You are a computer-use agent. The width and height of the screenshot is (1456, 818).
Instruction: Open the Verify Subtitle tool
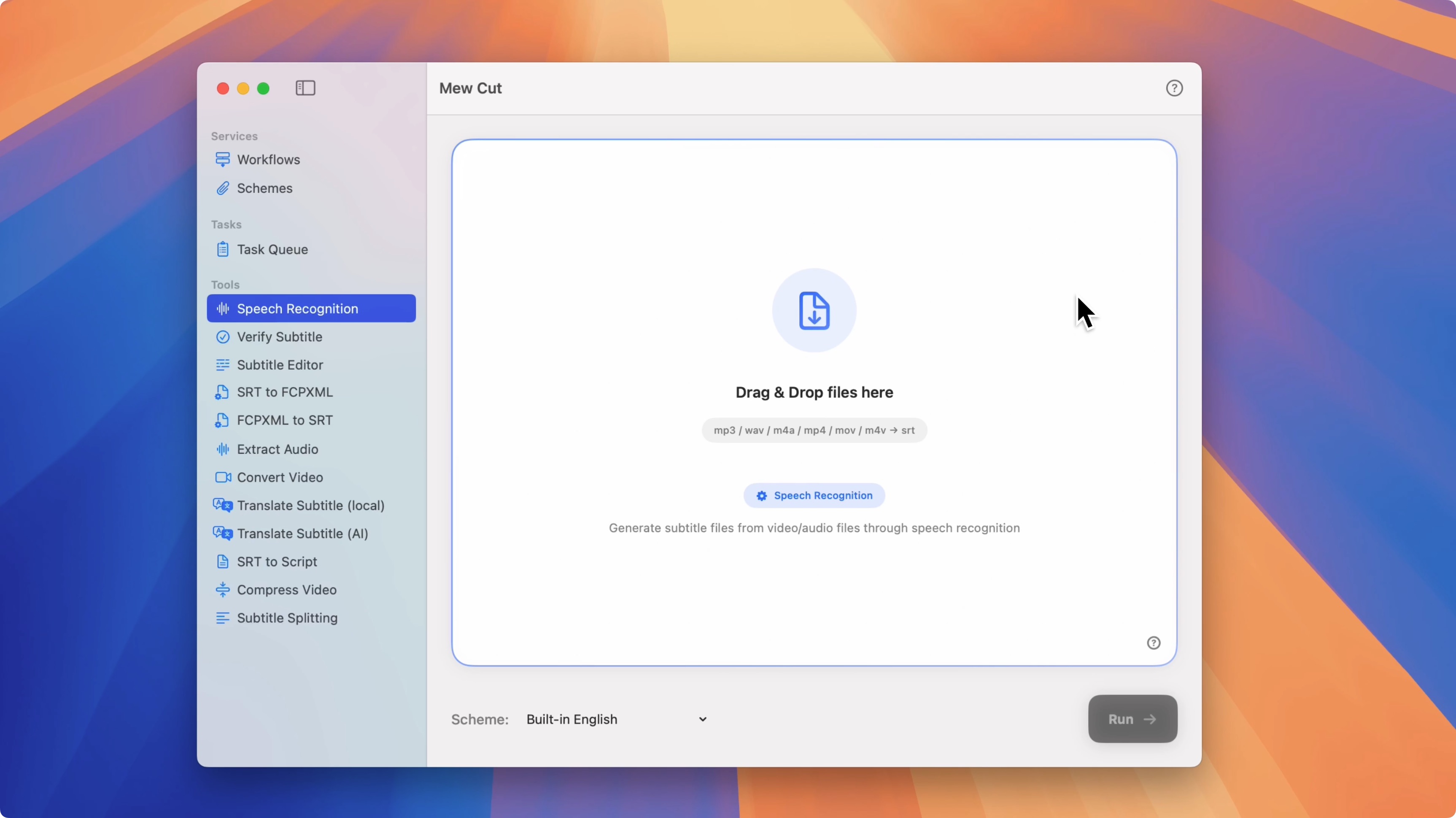[280, 337]
